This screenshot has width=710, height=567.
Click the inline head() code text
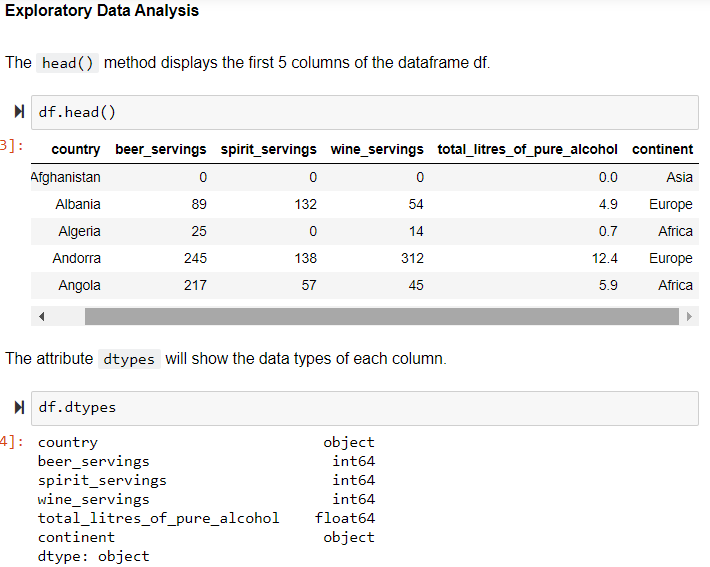pyautogui.click(x=67, y=63)
